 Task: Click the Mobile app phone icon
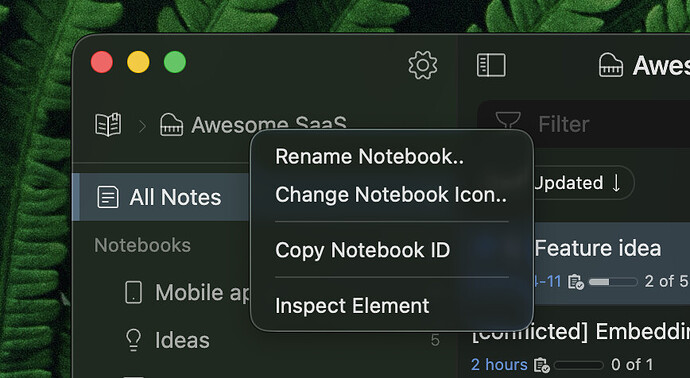pos(133,293)
